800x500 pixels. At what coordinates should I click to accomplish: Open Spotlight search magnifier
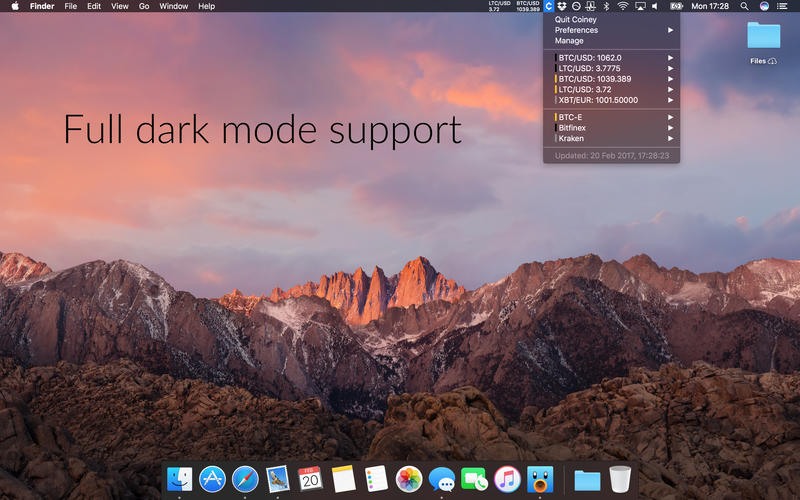click(x=744, y=6)
